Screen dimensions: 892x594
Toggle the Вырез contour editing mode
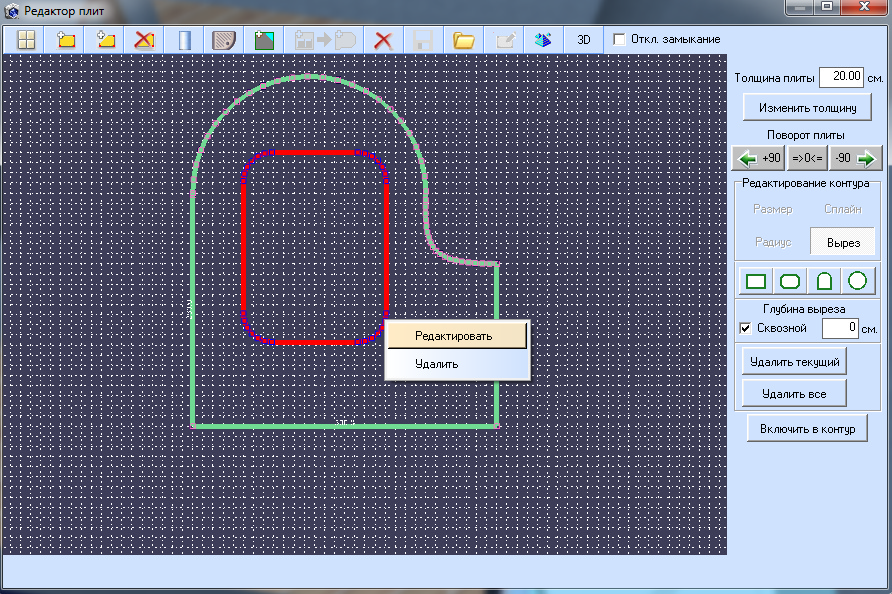843,242
